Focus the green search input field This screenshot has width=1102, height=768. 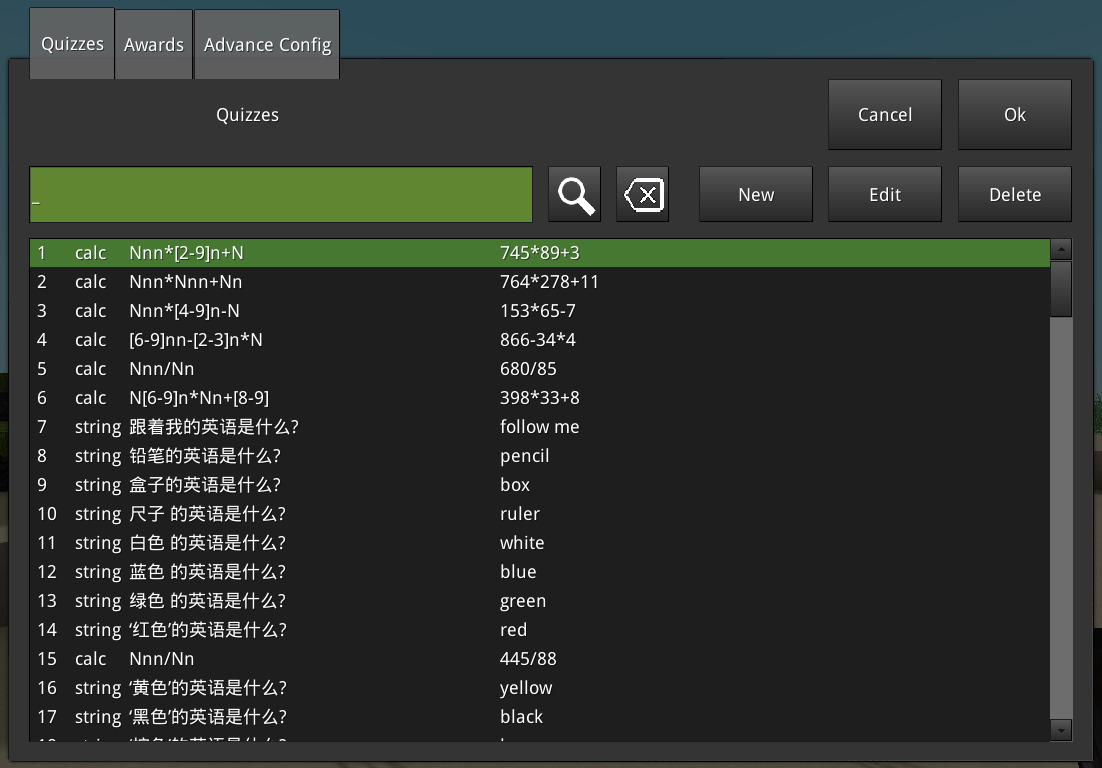click(280, 194)
